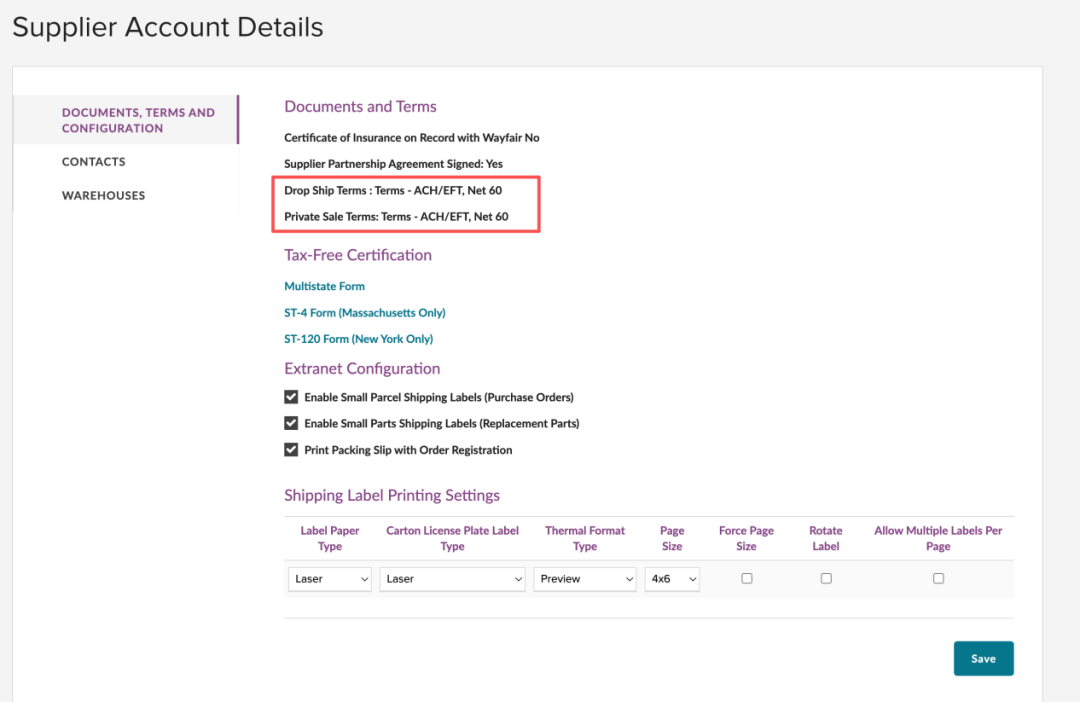
Task: Expand the Label Paper Type dropdown
Action: tap(330, 579)
